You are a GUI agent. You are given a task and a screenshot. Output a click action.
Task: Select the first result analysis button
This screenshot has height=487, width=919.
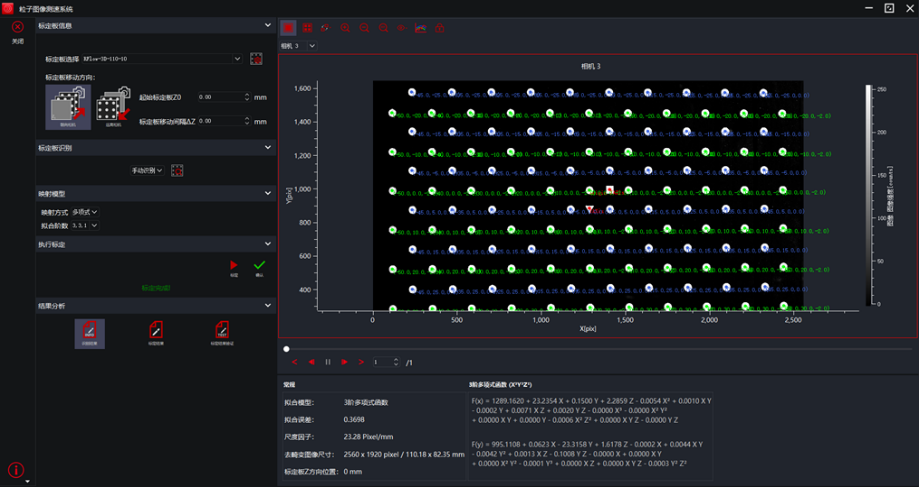tap(89, 331)
